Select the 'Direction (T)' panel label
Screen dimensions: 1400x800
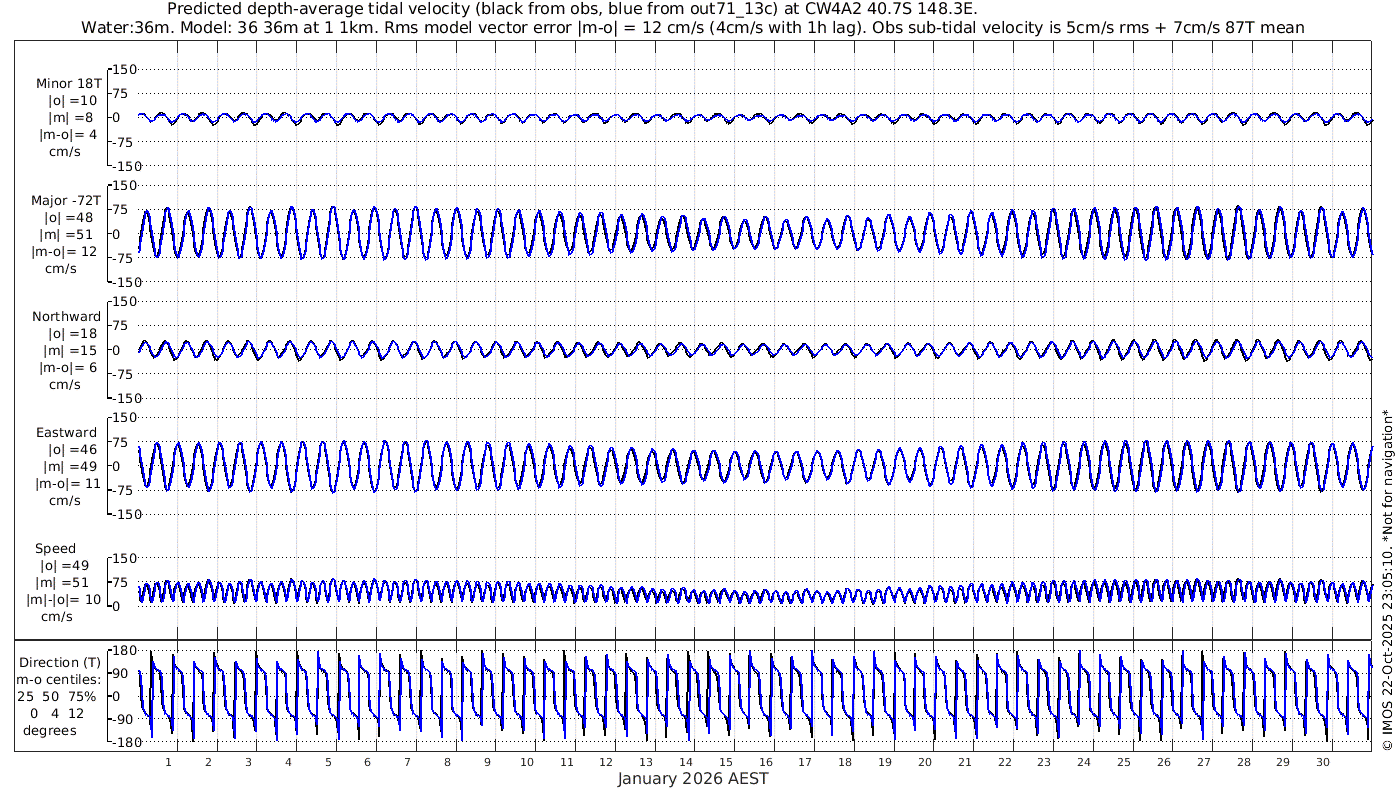click(60, 662)
